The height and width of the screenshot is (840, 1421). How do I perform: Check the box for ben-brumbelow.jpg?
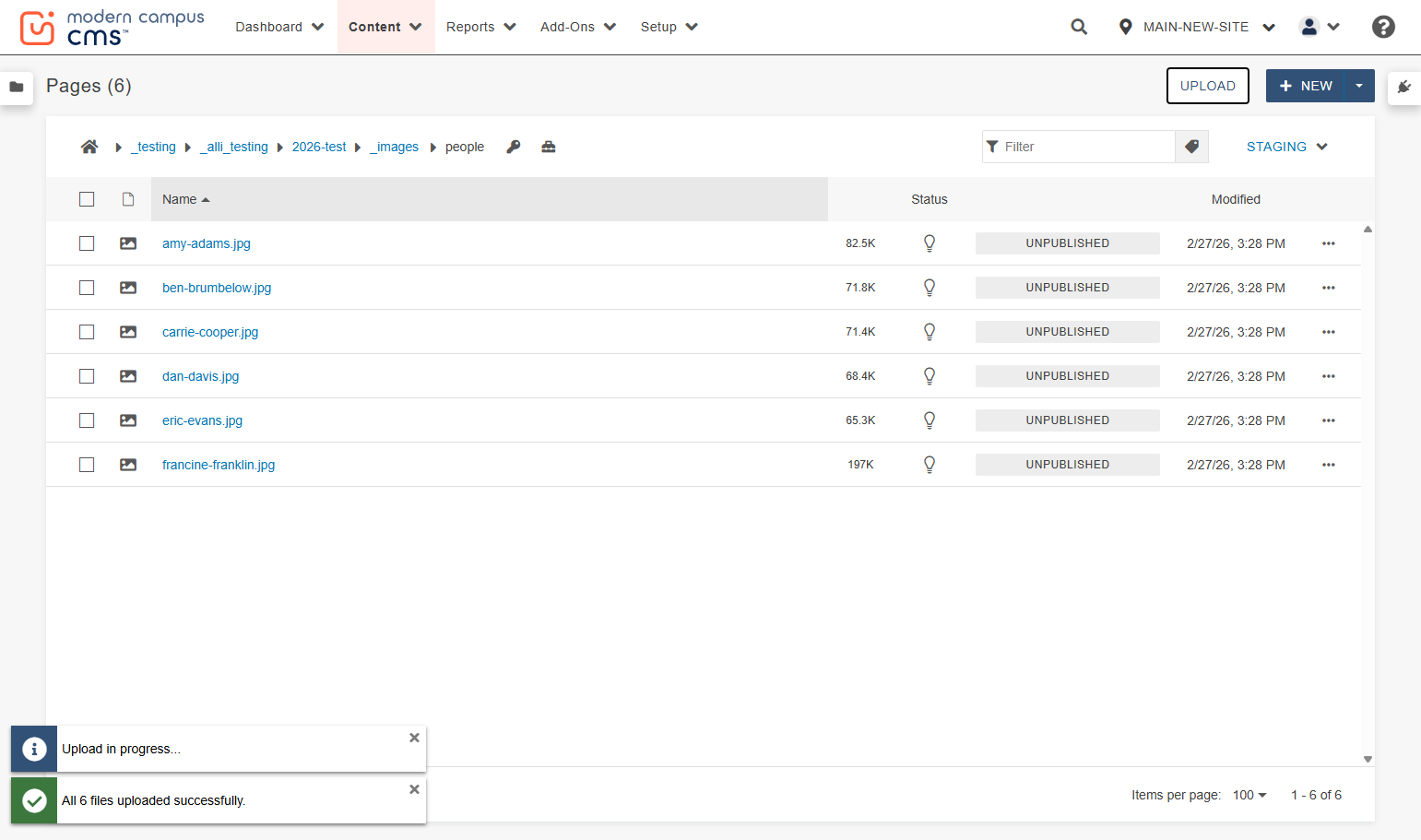pyautogui.click(x=87, y=288)
